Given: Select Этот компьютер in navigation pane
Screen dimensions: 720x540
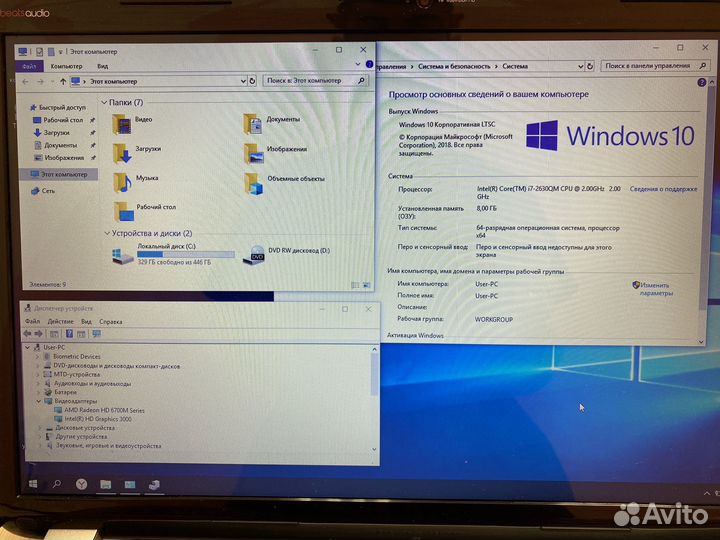Looking at the screenshot, I should pyautogui.click(x=59, y=174).
